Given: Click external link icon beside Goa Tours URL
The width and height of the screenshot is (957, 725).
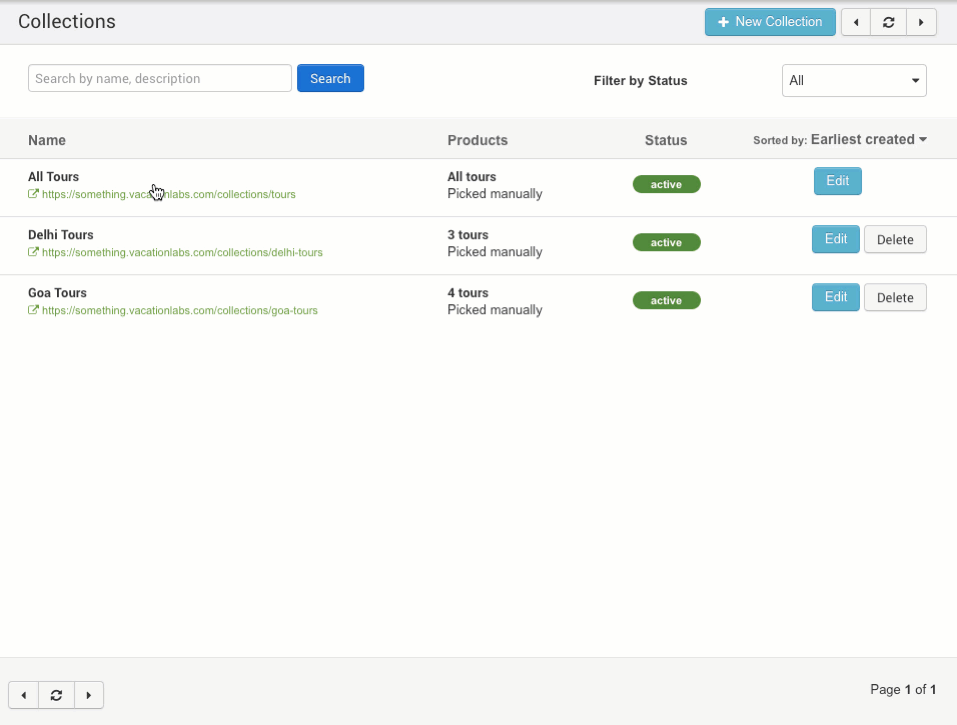Looking at the screenshot, I should point(34,310).
